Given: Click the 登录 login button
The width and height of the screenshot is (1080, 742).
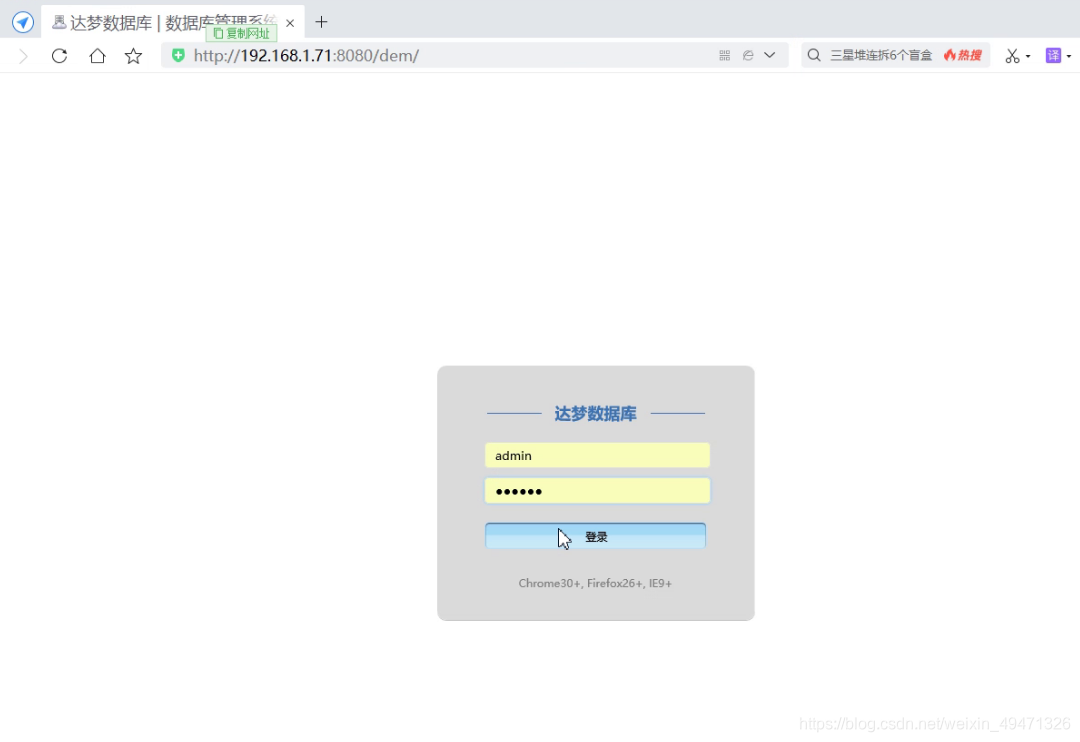Looking at the screenshot, I should click(596, 536).
